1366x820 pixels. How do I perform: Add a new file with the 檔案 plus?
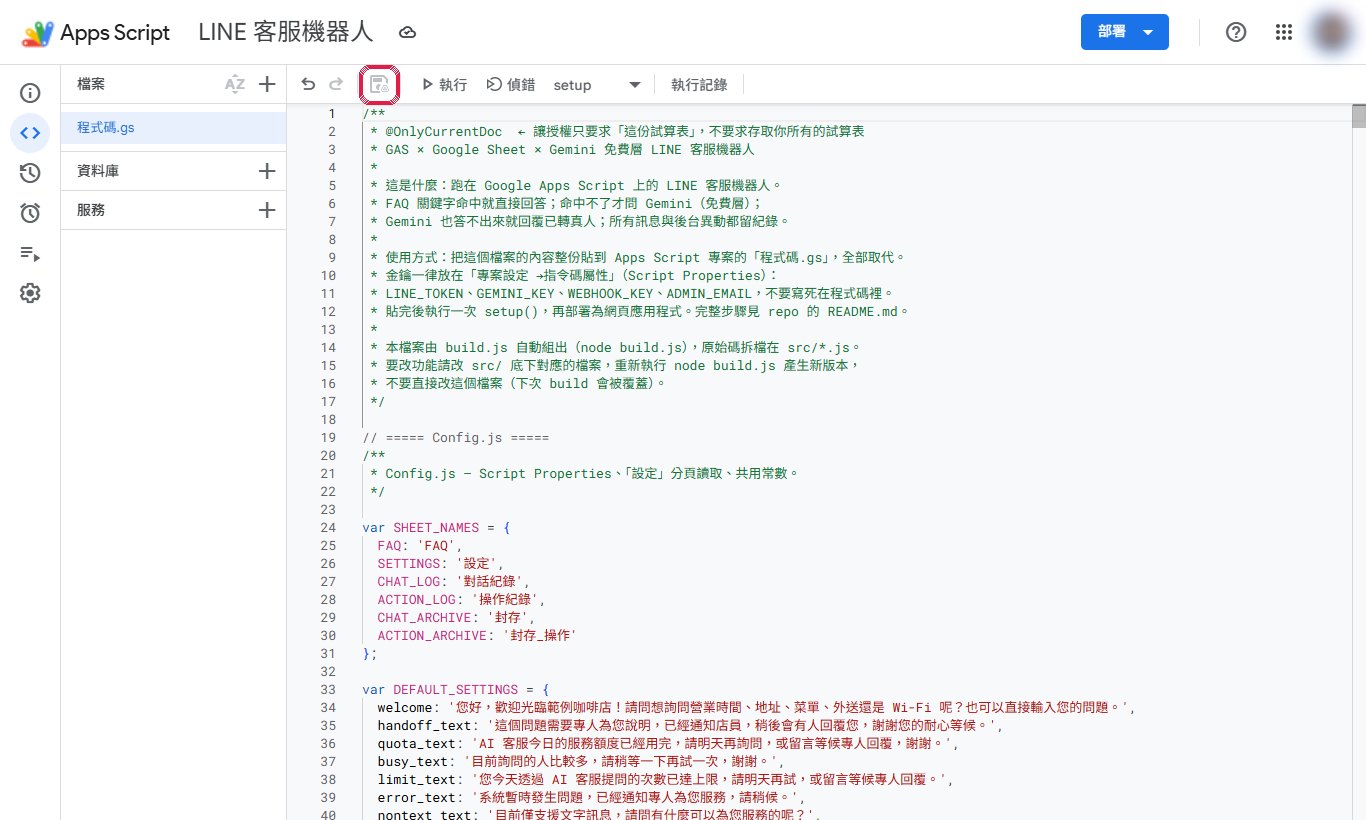267,85
